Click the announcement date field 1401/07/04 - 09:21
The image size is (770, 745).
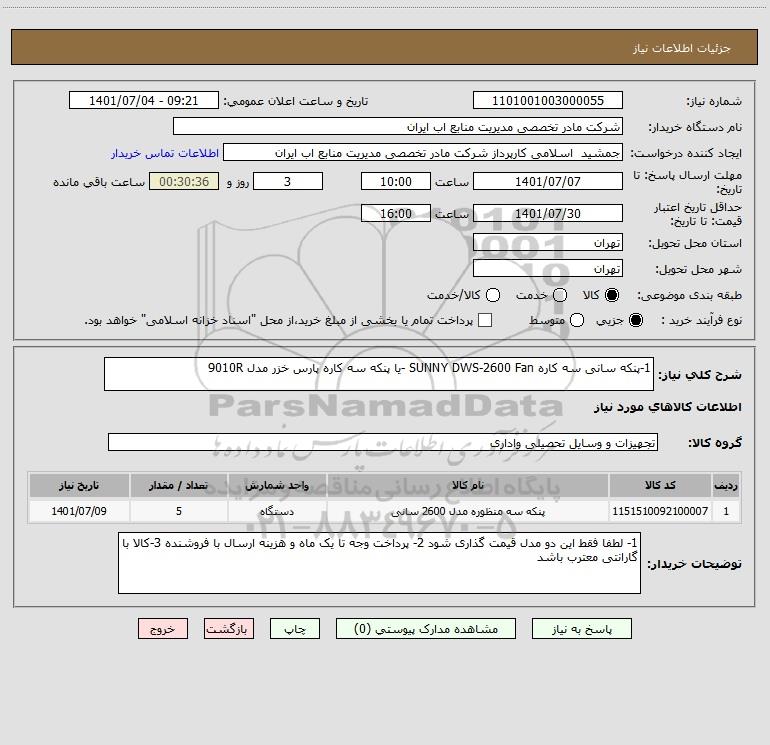144,100
